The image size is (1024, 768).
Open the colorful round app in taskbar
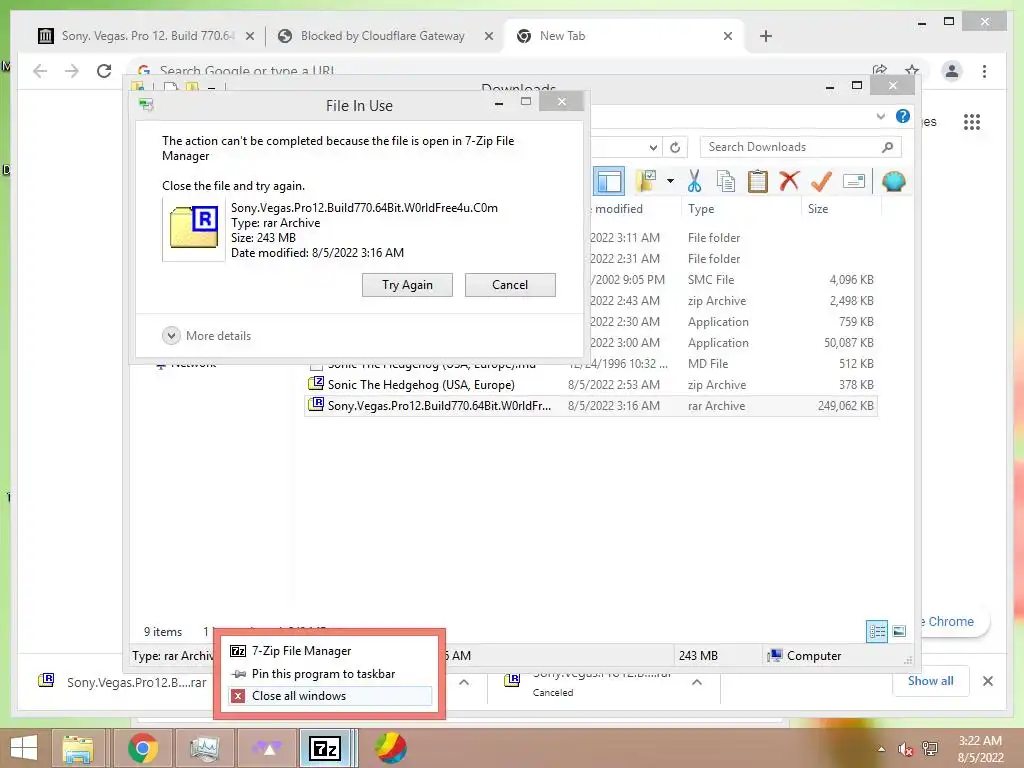(391, 748)
